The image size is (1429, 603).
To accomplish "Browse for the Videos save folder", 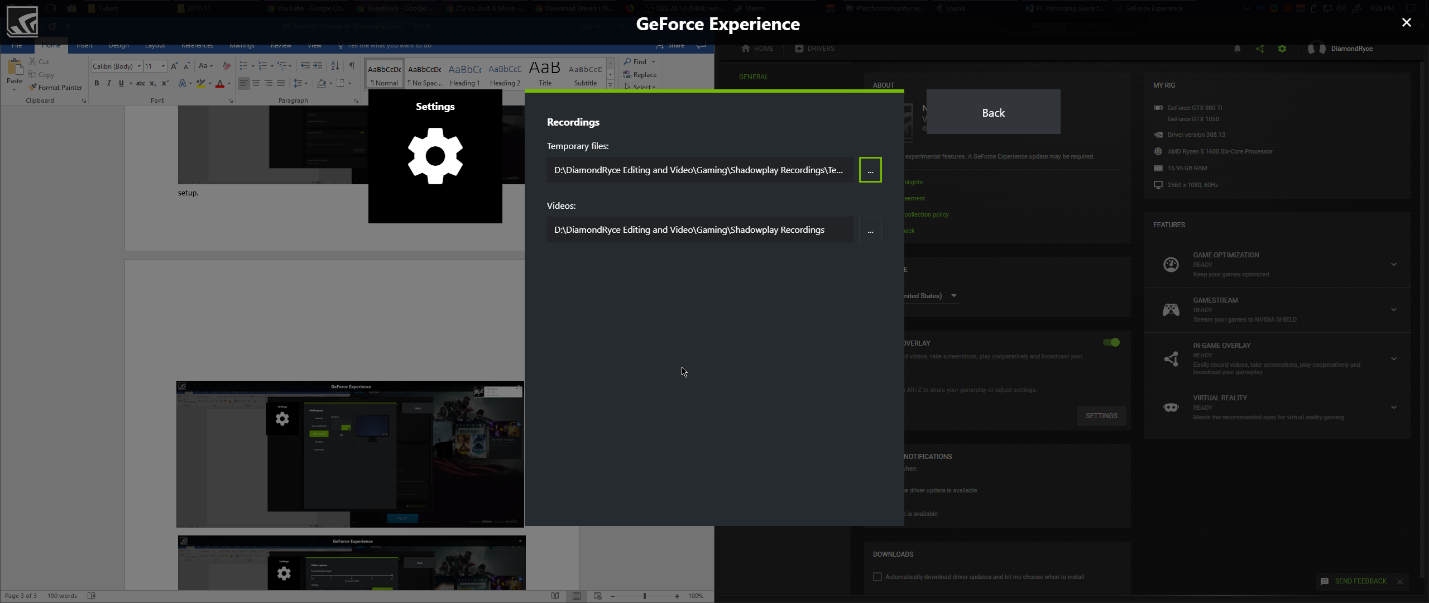I will tap(870, 230).
